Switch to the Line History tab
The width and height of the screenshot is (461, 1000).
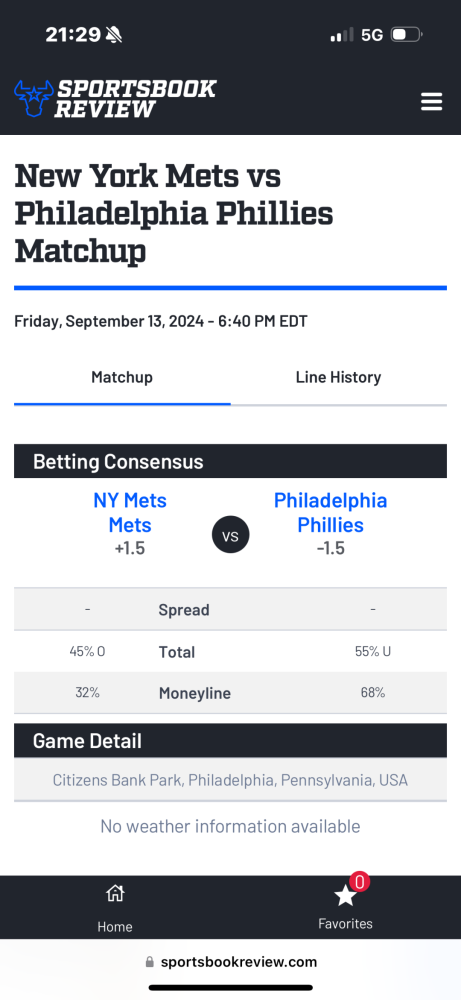coord(338,377)
